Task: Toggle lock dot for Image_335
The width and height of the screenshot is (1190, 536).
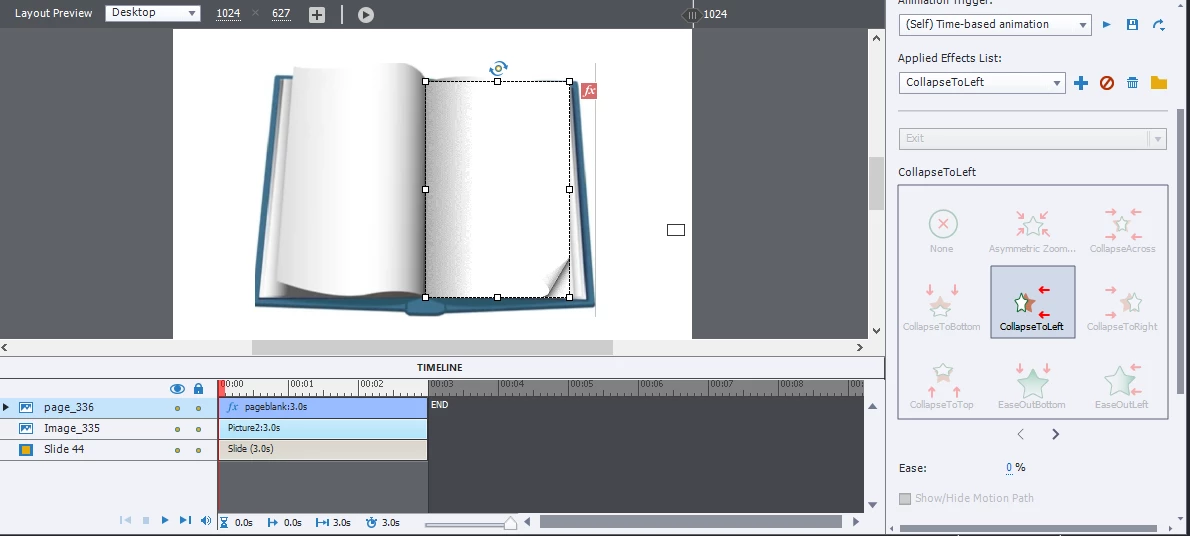Action: click(198, 430)
